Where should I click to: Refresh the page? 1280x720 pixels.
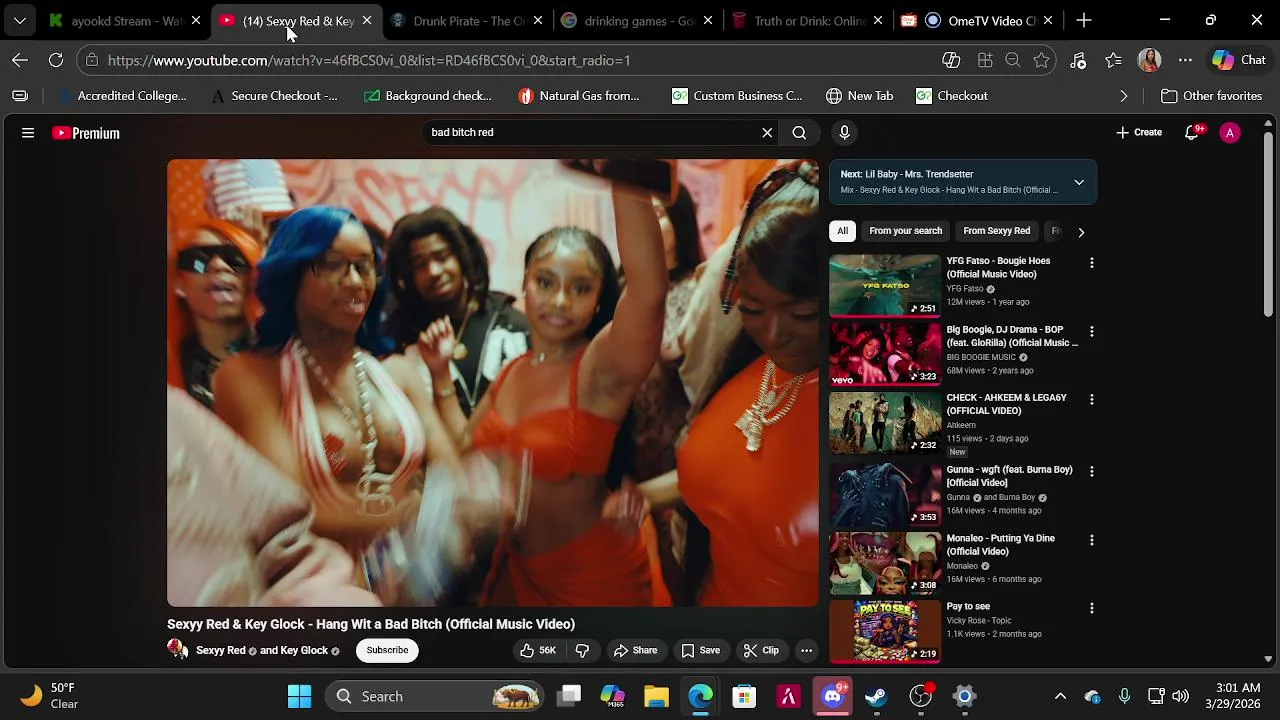point(56,60)
